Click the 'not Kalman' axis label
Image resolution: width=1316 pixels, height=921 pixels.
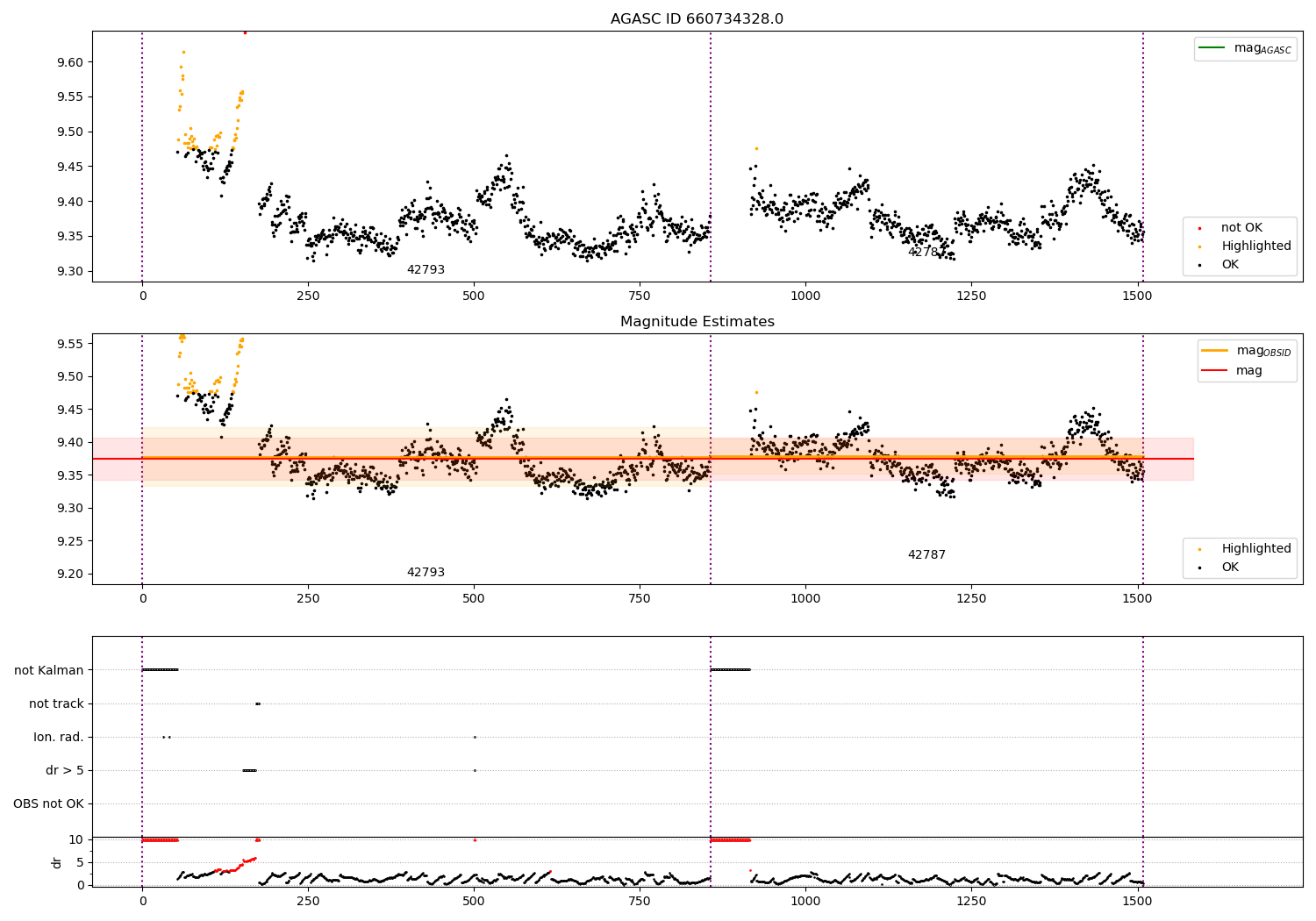[x=49, y=670]
